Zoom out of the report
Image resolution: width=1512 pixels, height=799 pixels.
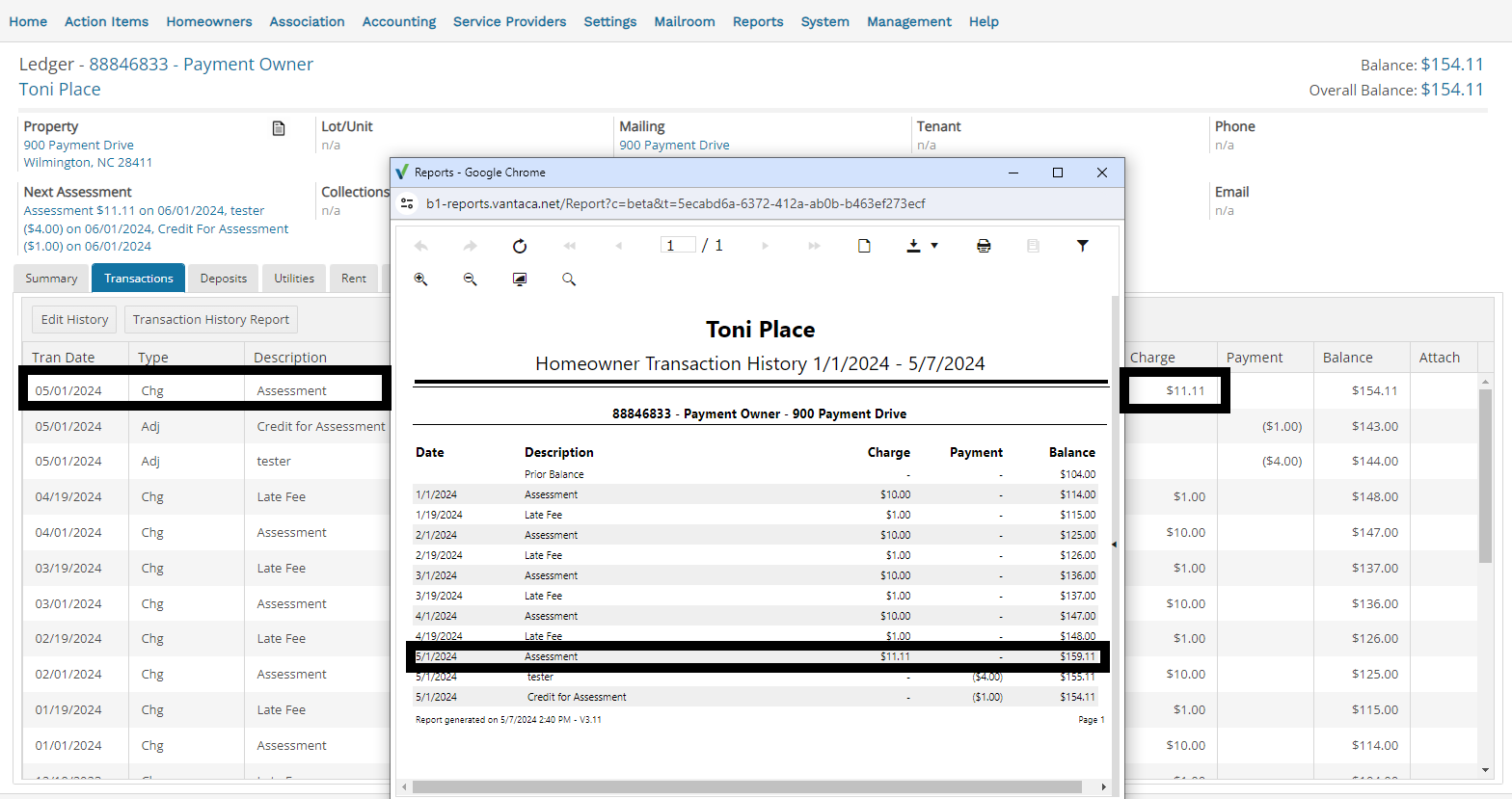coord(471,279)
